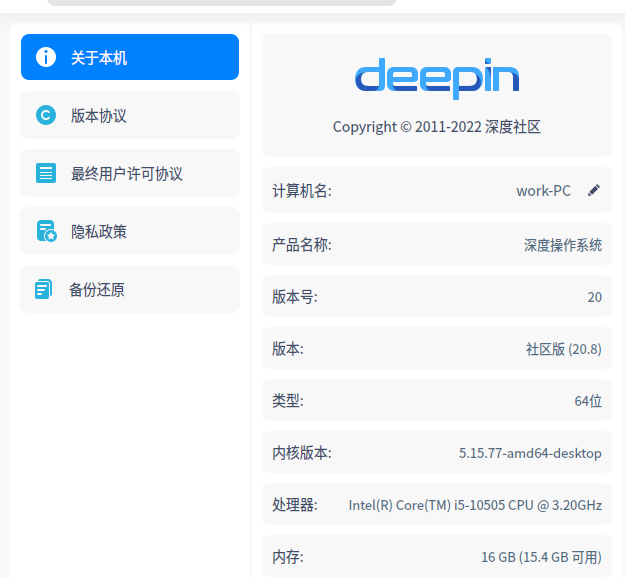Screen dimensions: 625x577
Task: Click the deepin logo
Action: pyautogui.click(x=437, y=79)
